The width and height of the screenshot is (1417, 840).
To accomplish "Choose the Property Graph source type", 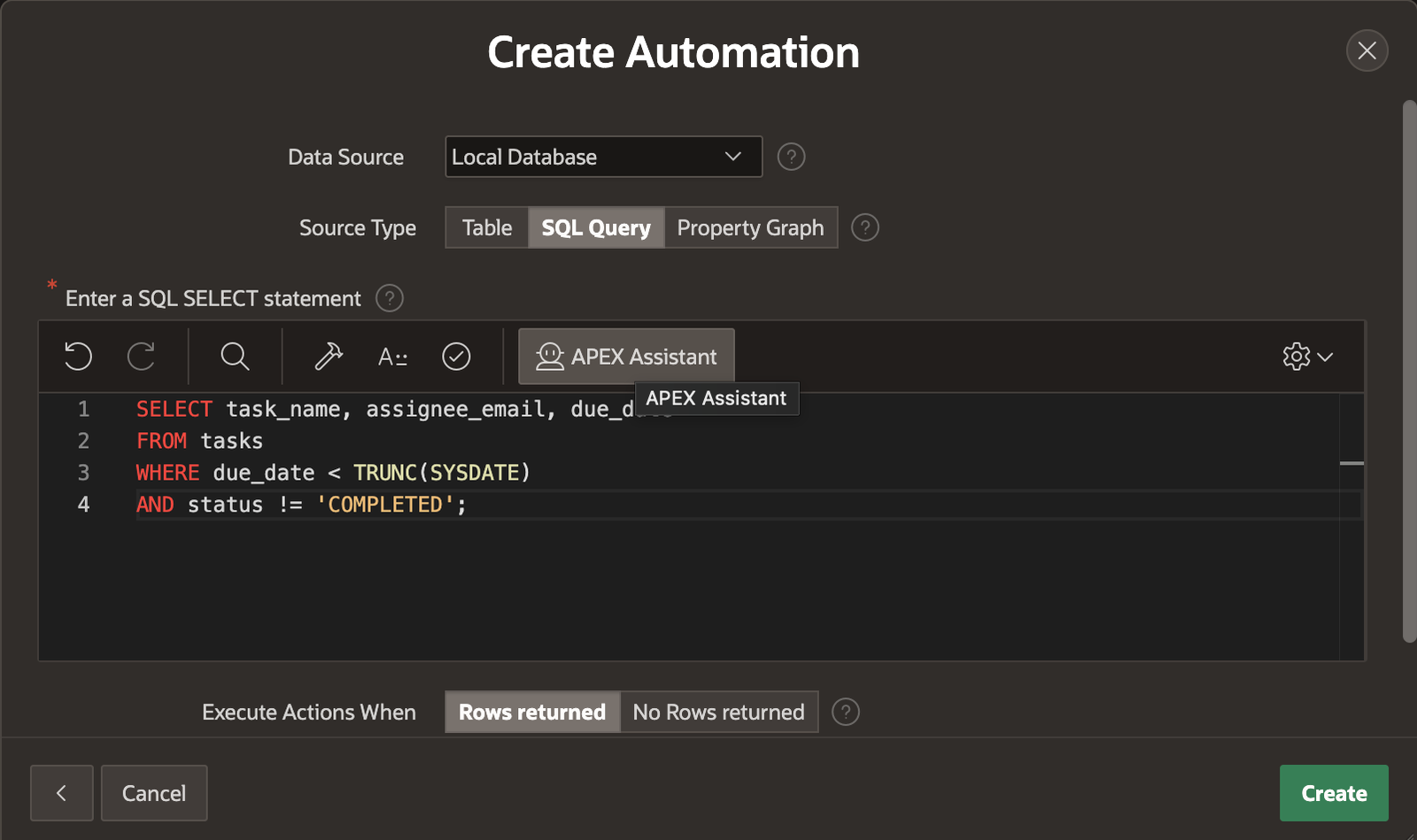I will pyautogui.click(x=750, y=227).
